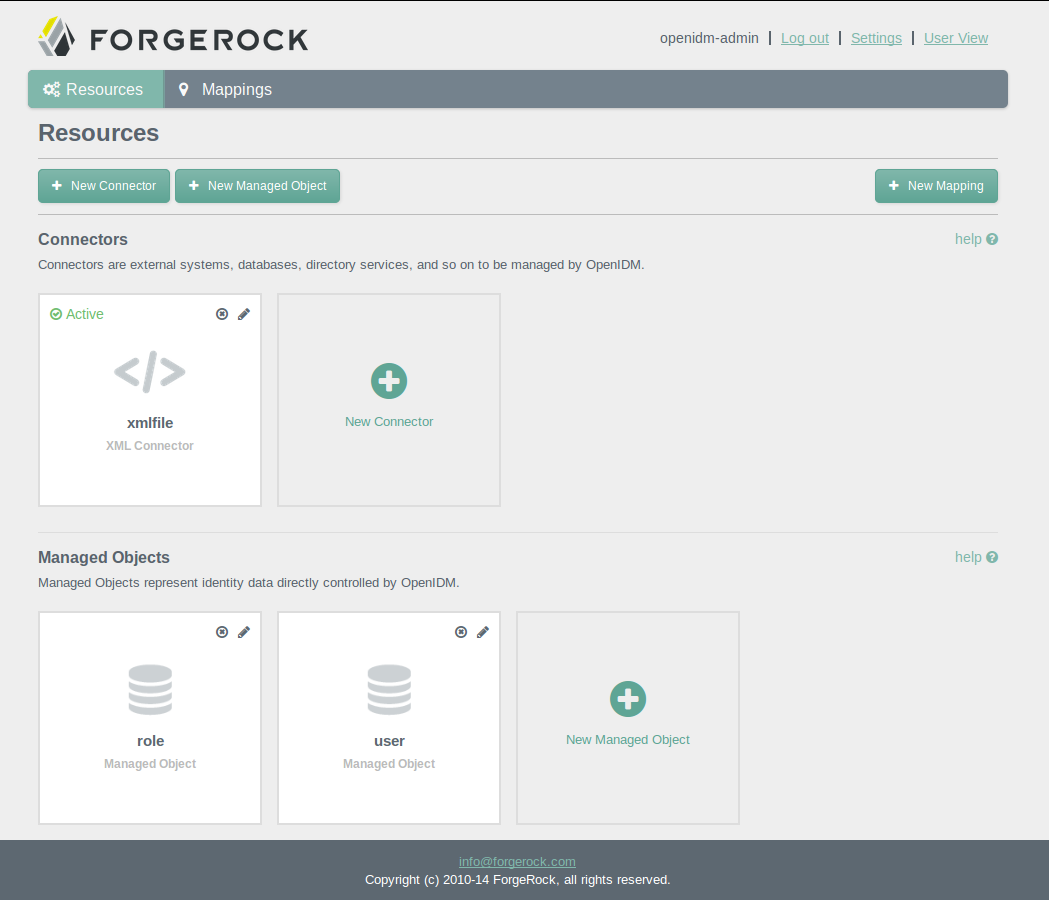Edit the user managed object
Screen dimensions: 1049x900
click(483, 632)
